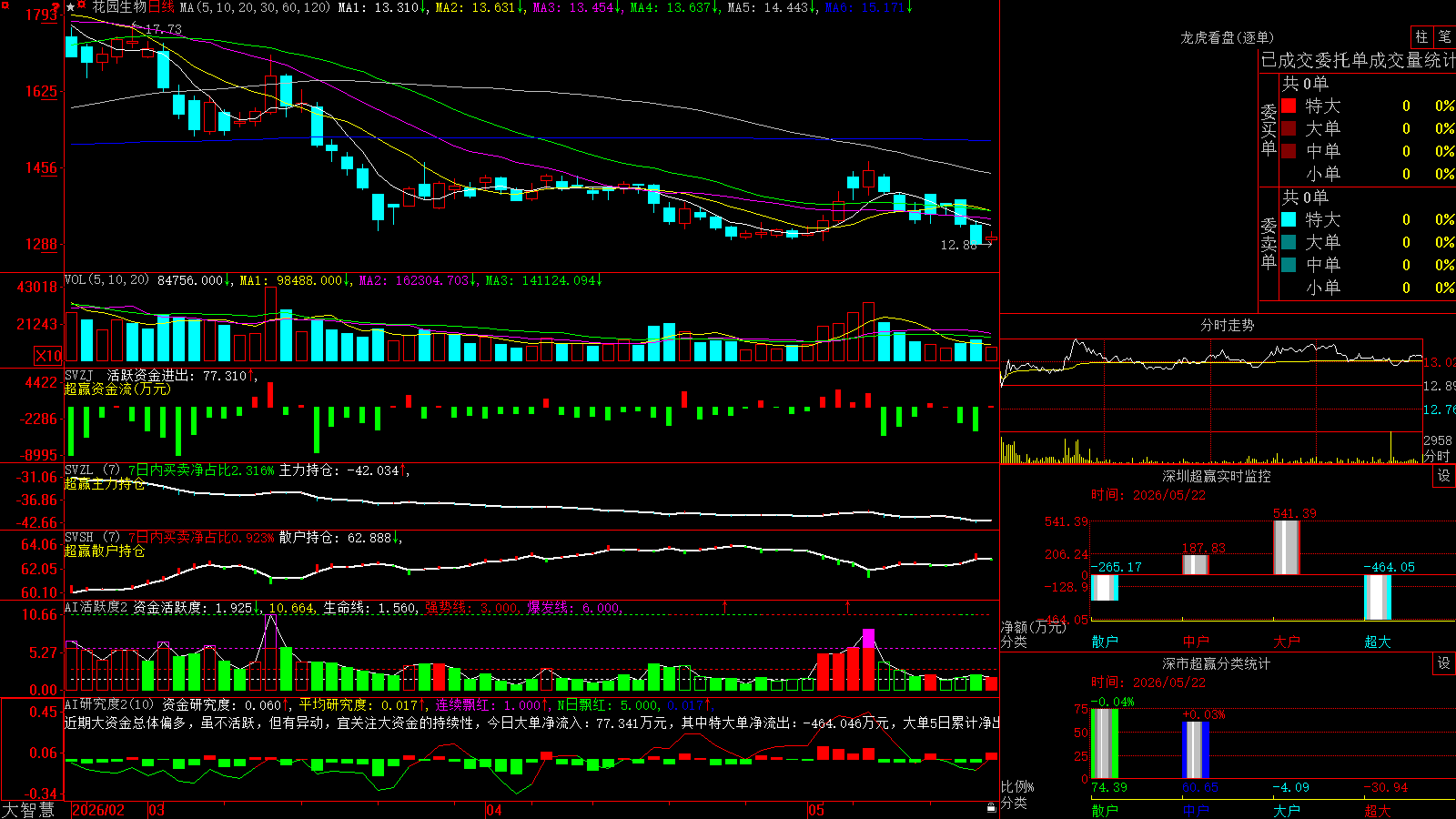The width and height of the screenshot is (1456, 819).
Task: Click the 187.83 中户 net amount bar
Action: (1196, 564)
